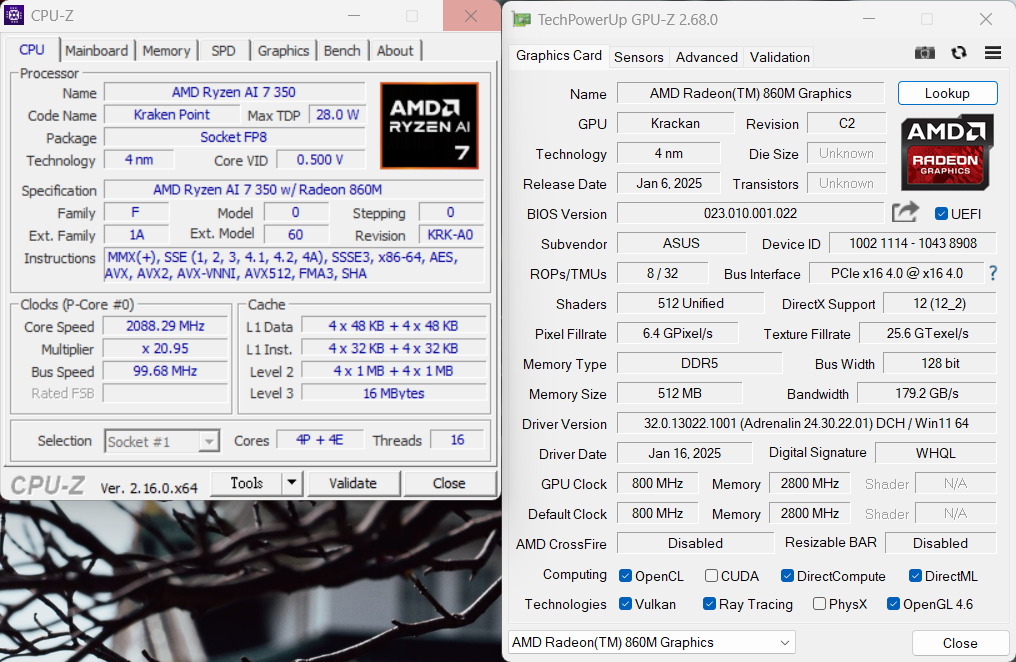The image size is (1016, 662).
Task: Toggle the UEFI checkbox
Action: (941, 214)
